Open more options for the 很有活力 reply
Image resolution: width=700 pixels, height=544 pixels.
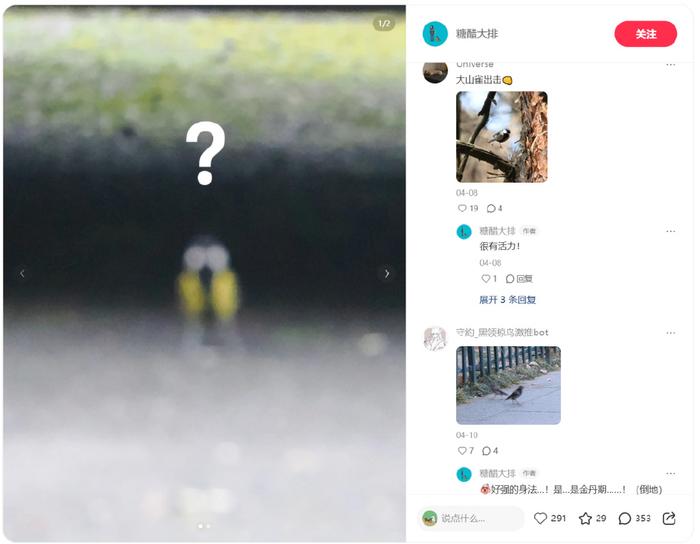point(670,231)
